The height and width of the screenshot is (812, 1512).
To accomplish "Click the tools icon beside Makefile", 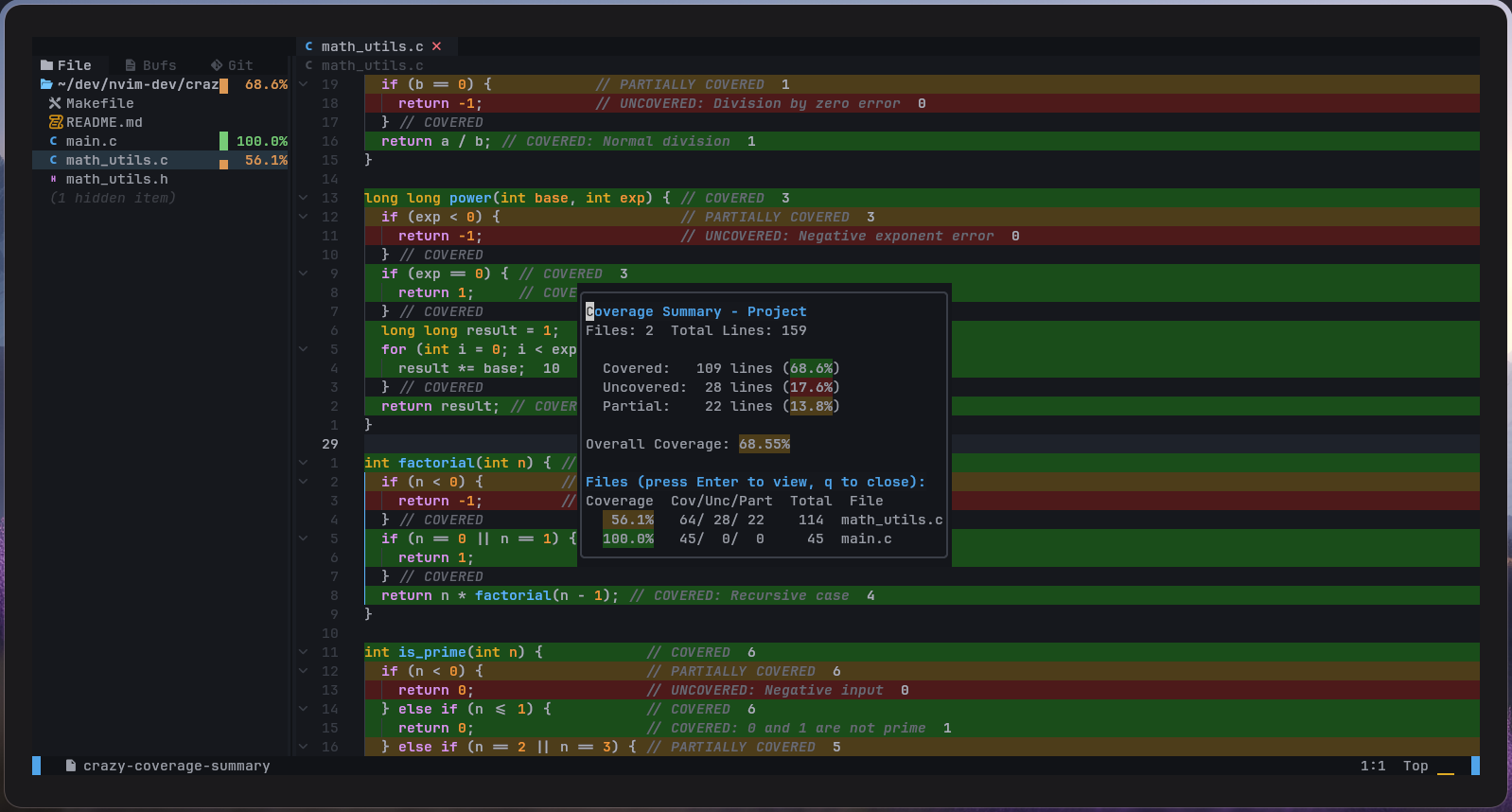I will click(55, 103).
